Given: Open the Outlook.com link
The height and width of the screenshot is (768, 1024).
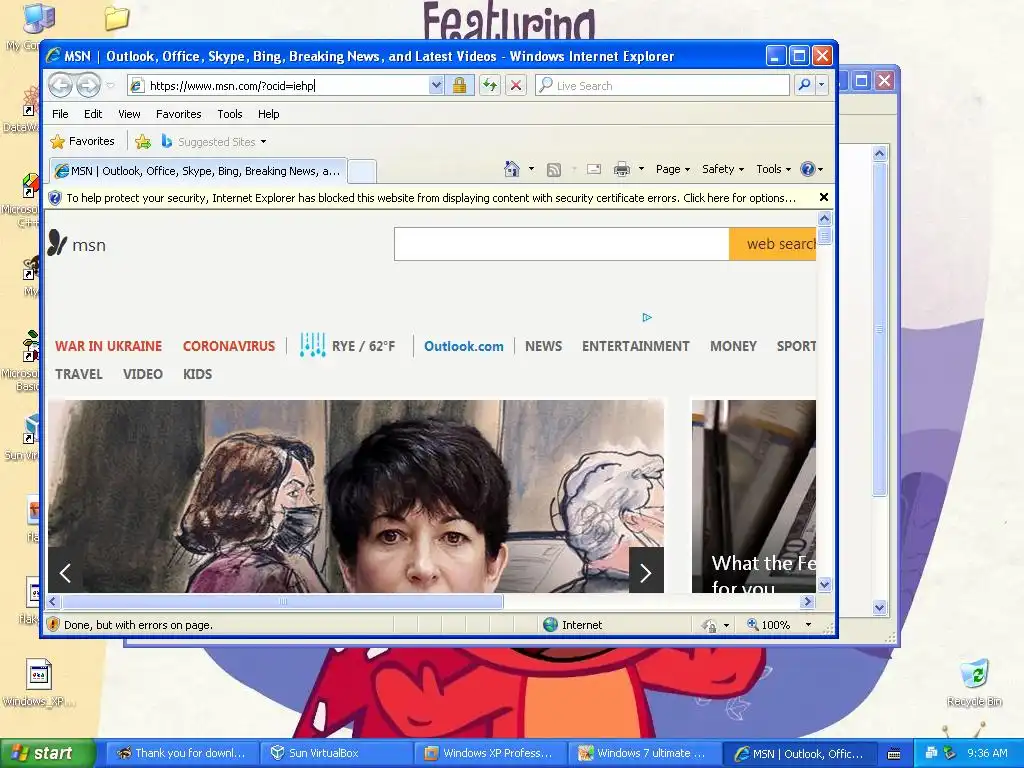Looking at the screenshot, I should 464,346.
